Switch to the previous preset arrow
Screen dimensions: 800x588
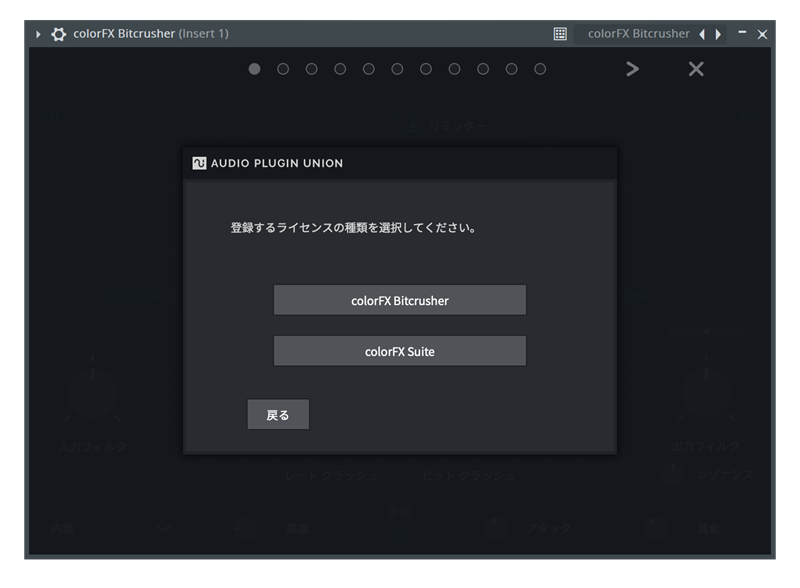coord(702,34)
